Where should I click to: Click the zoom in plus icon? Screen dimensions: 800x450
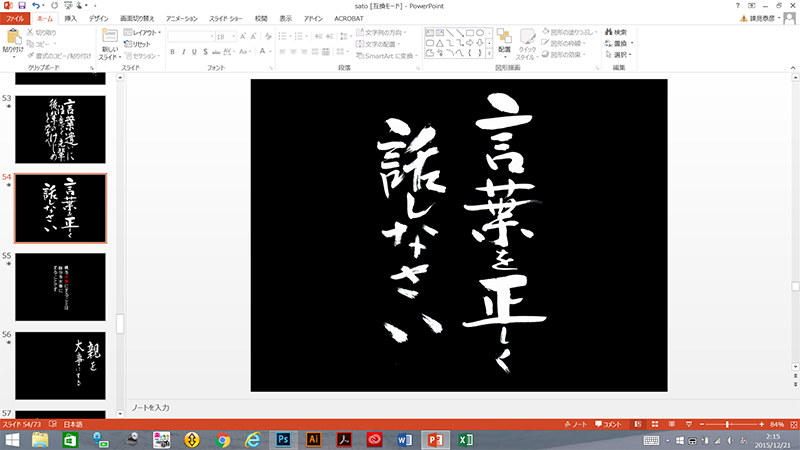762,425
